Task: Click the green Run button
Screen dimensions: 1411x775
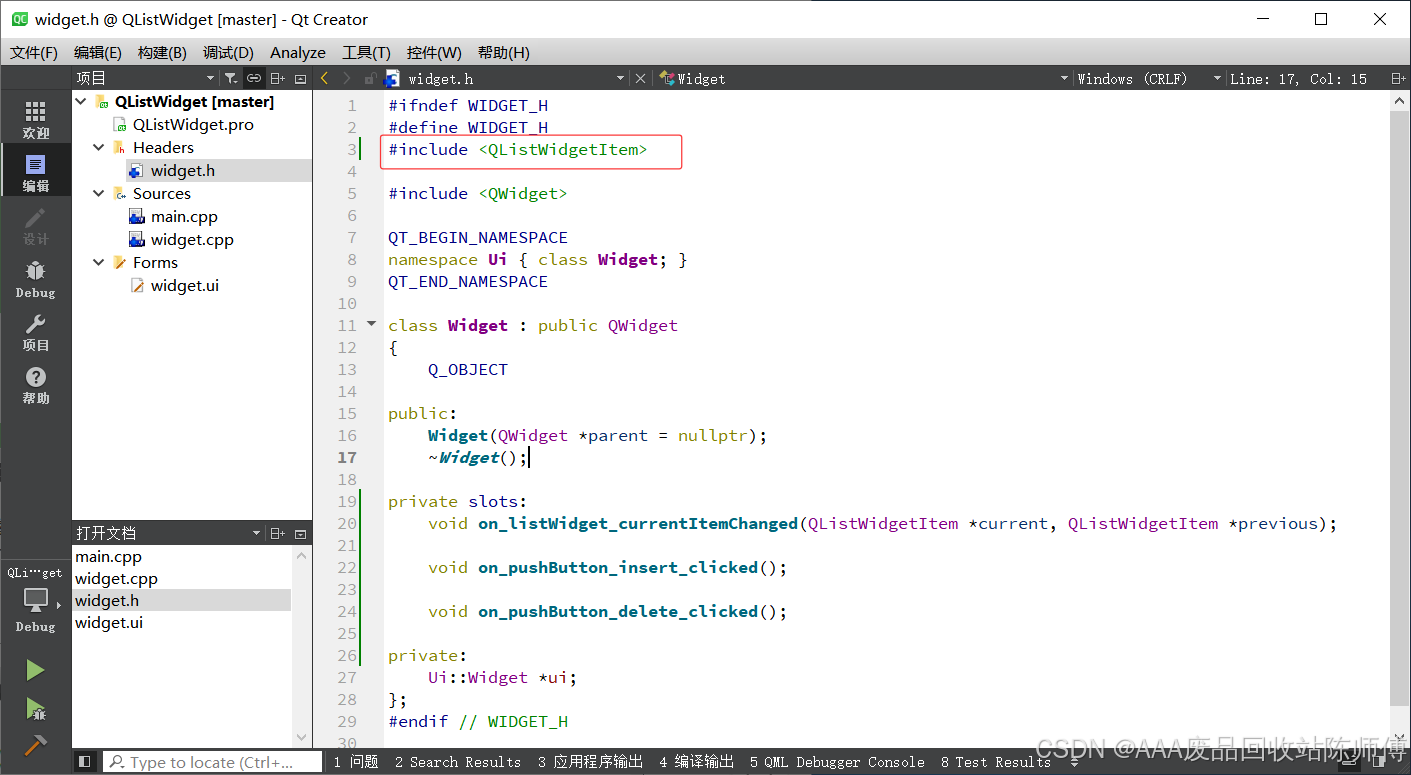Action: (x=35, y=670)
